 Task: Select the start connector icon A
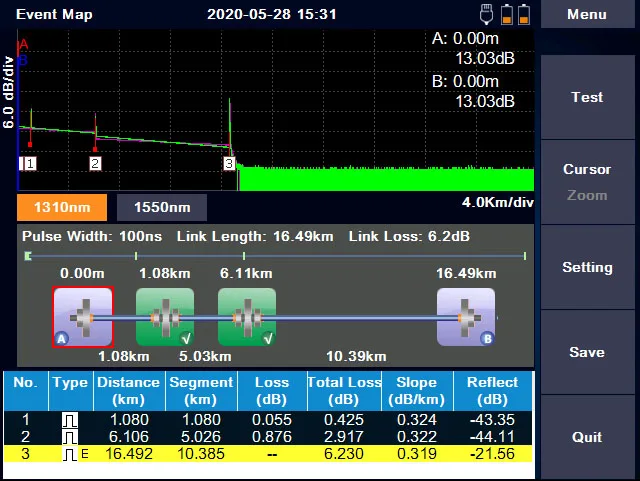pos(83,317)
